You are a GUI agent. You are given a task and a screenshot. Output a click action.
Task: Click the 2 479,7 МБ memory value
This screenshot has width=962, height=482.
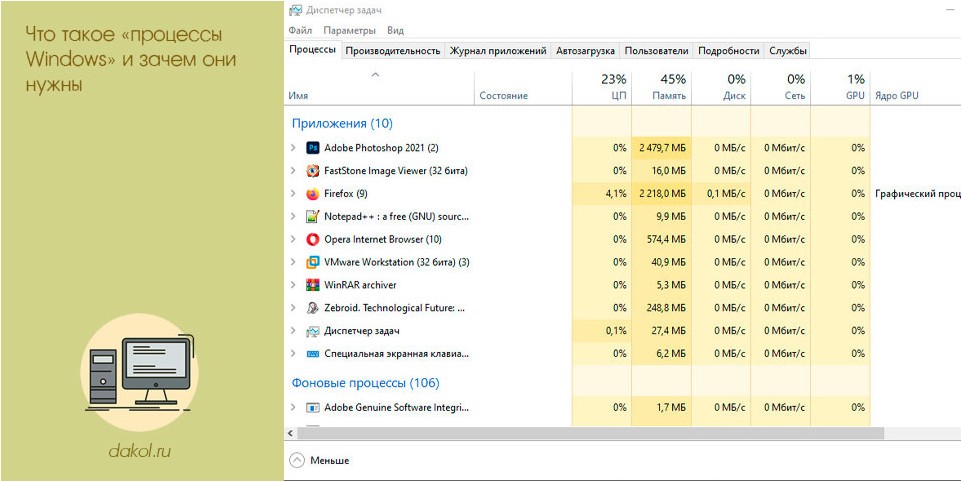(x=662, y=148)
